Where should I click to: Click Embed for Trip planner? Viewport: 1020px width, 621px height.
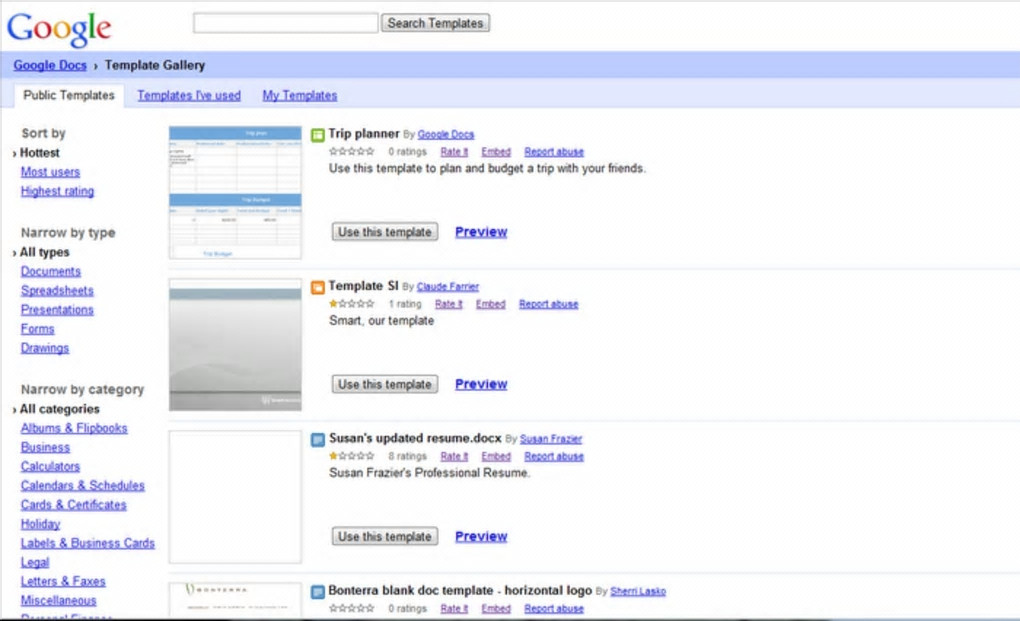(x=496, y=152)
